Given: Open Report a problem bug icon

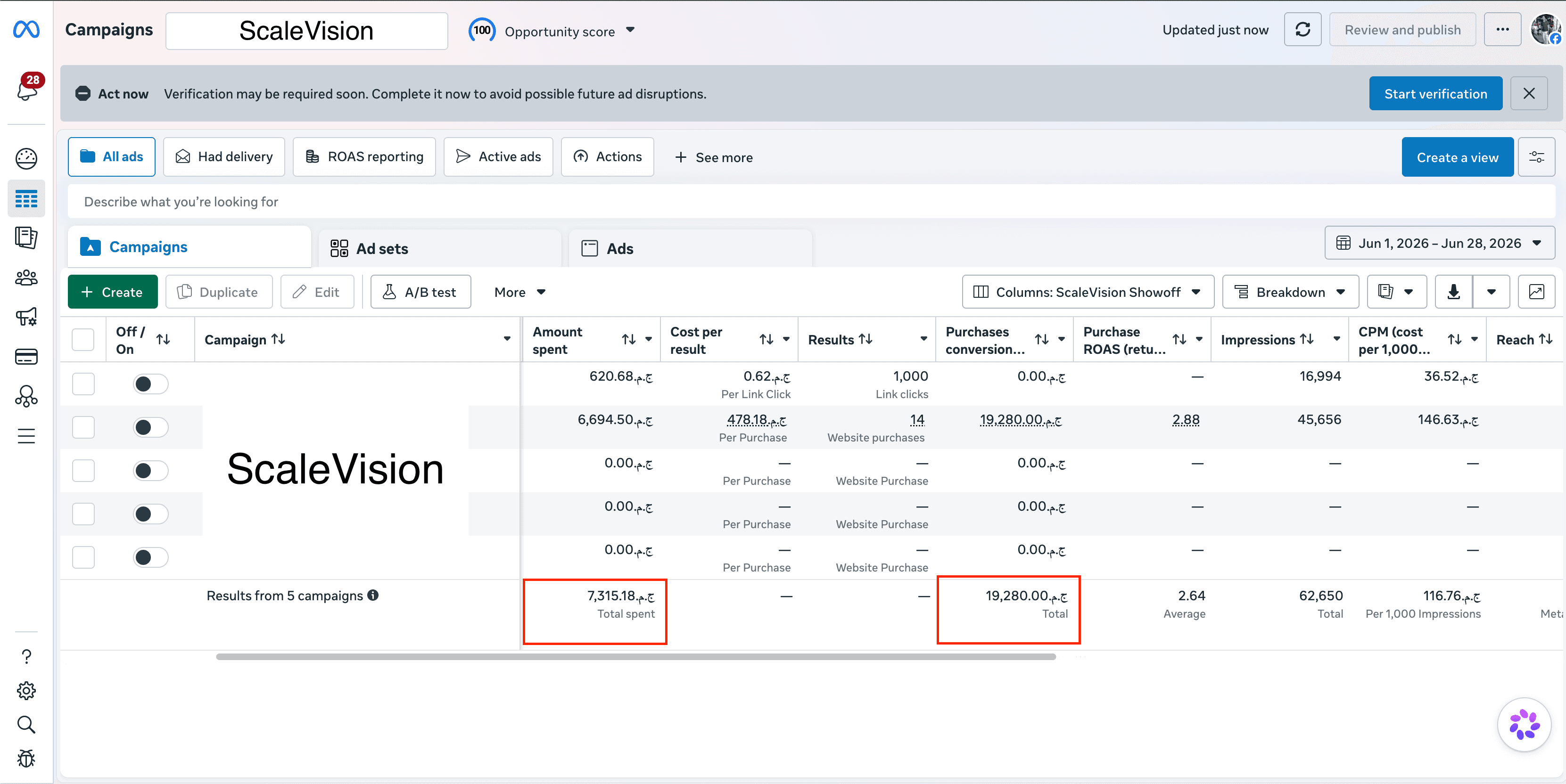Looking at the screenshot, I should (26, 759).
